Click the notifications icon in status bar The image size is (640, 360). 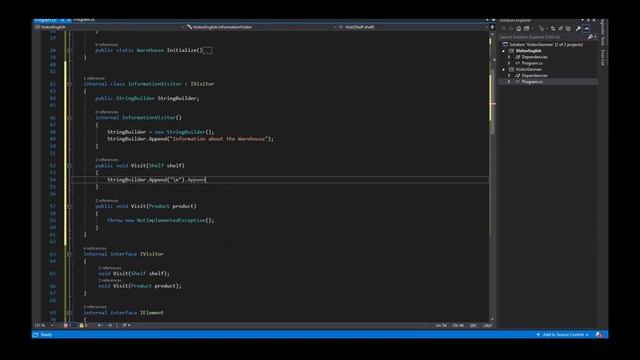click(x=599, y=335)
